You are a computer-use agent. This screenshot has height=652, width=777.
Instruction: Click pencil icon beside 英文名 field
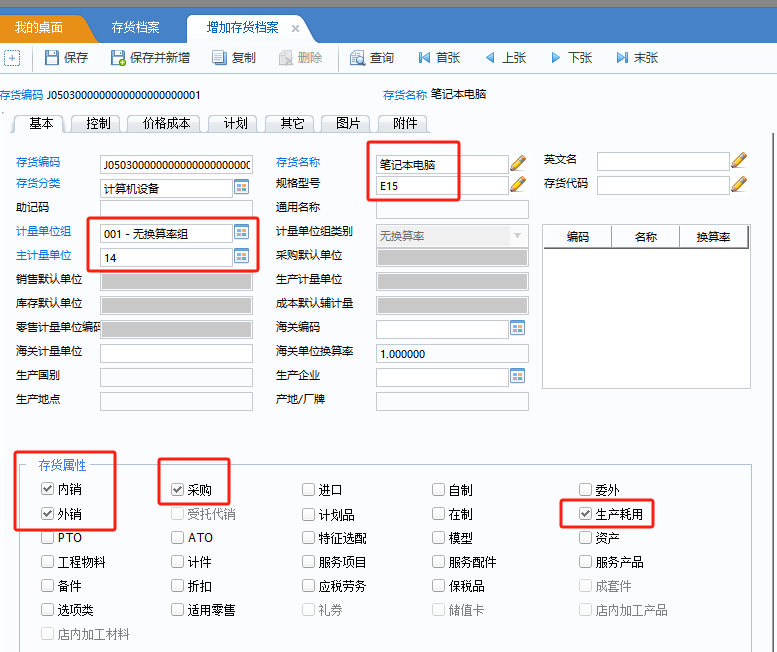(739, 160)
